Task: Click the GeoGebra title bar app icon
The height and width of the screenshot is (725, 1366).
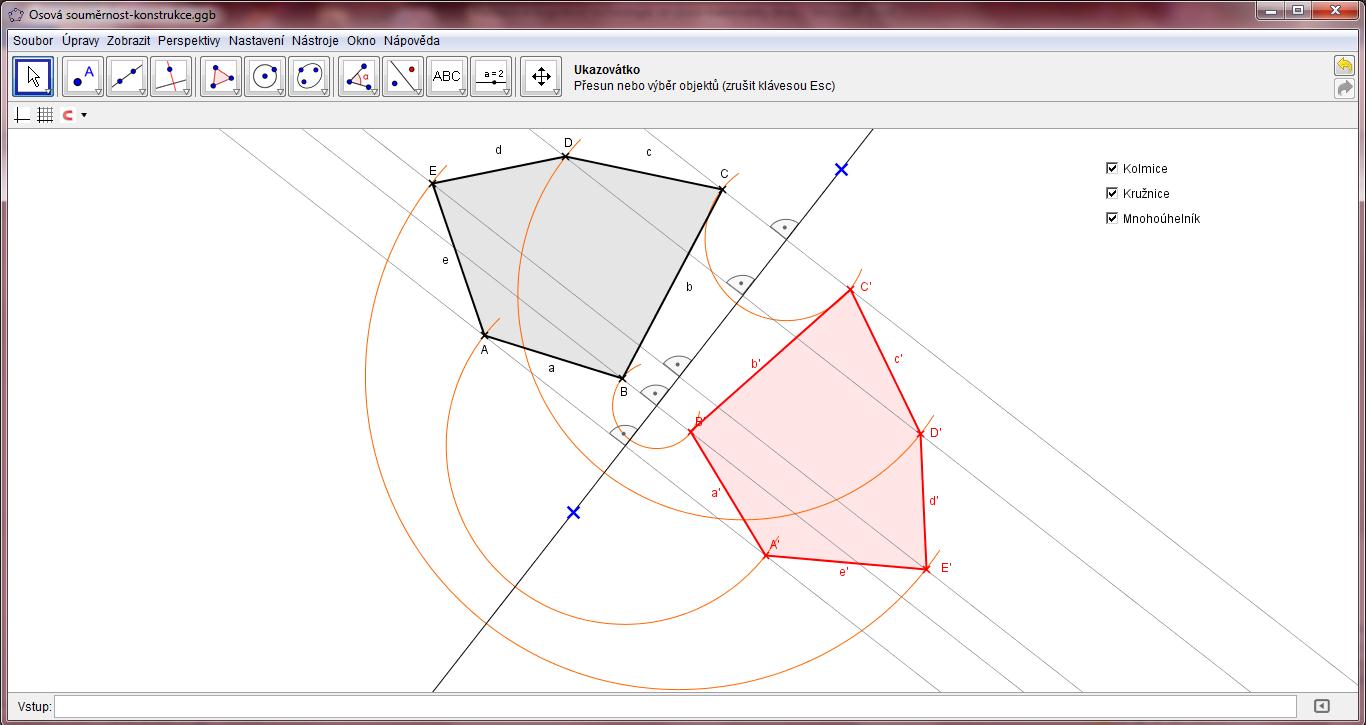Action: pos(16,14)
